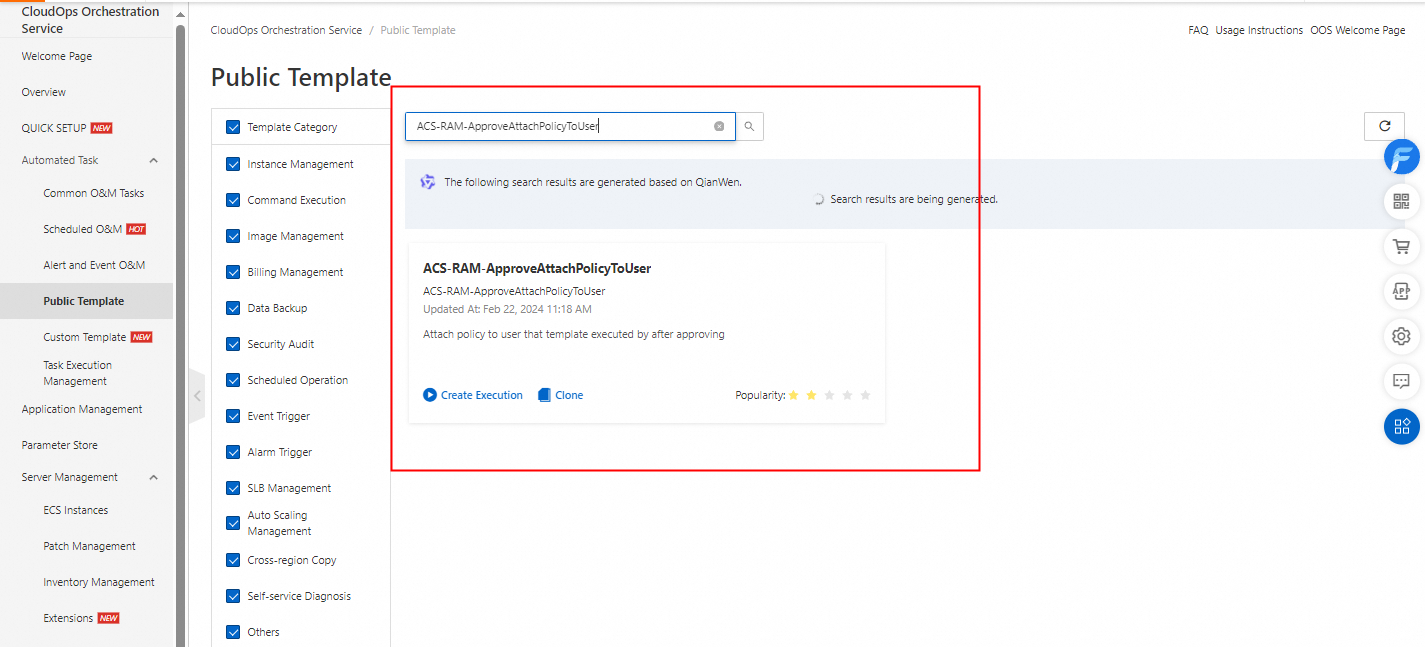Viewport: 1425px width, 647px height.
Task: Collapse the Server Management menu group
Action: tap(153, 477)
